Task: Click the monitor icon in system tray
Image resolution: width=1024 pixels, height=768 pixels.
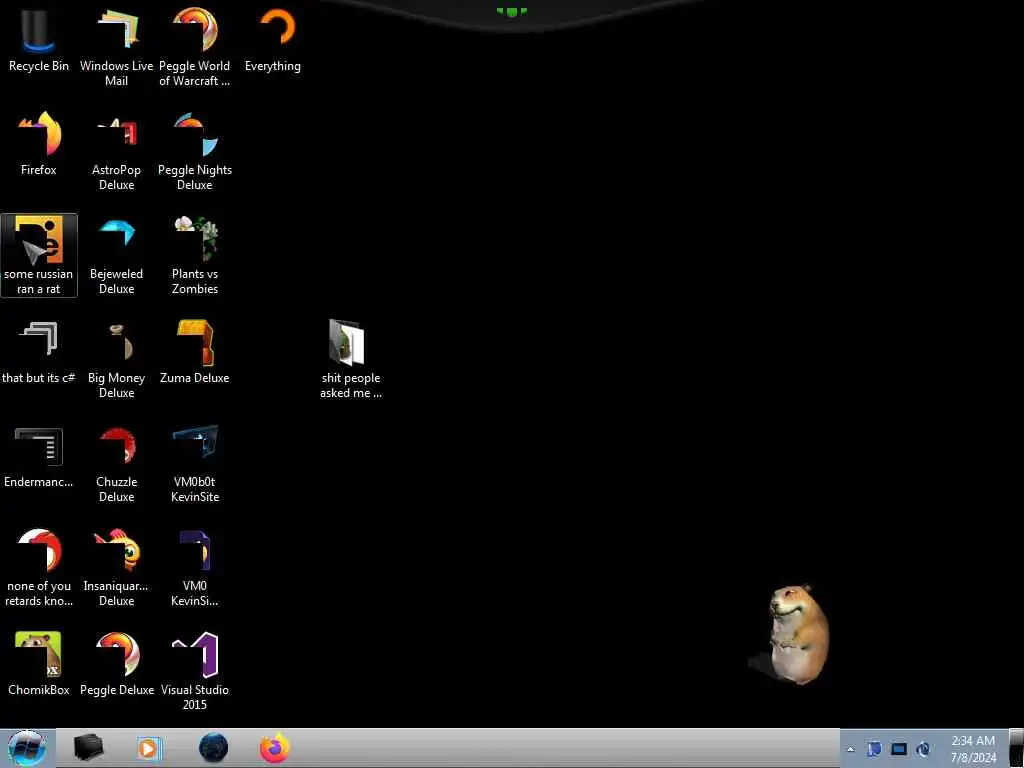Action: (899, 749)
